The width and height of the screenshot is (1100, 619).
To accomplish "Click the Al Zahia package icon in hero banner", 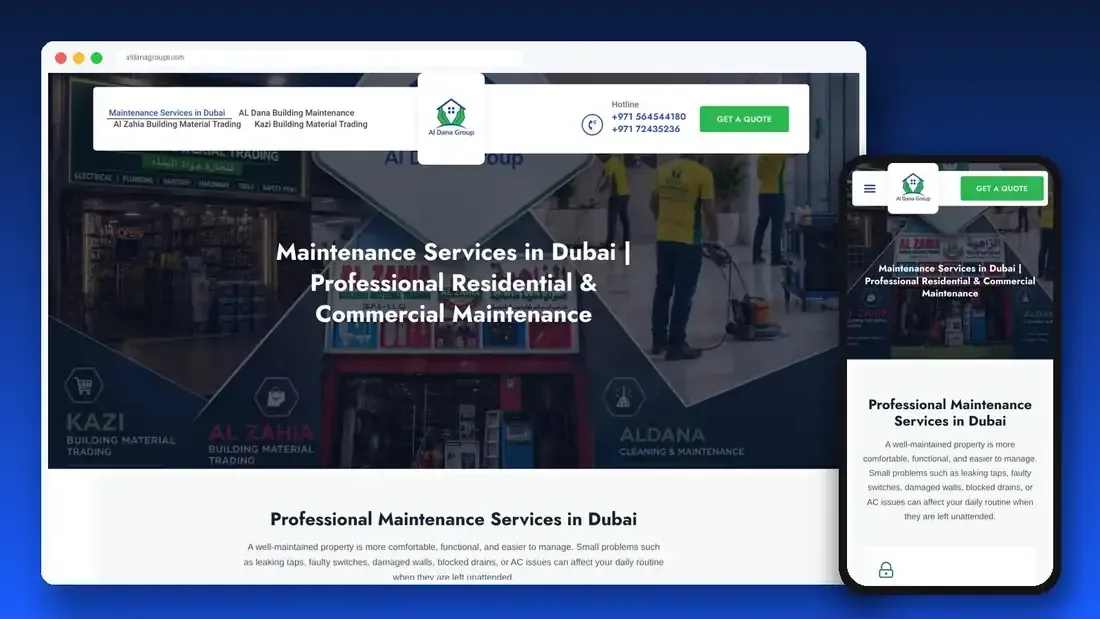I will click(x=276, y=397).
